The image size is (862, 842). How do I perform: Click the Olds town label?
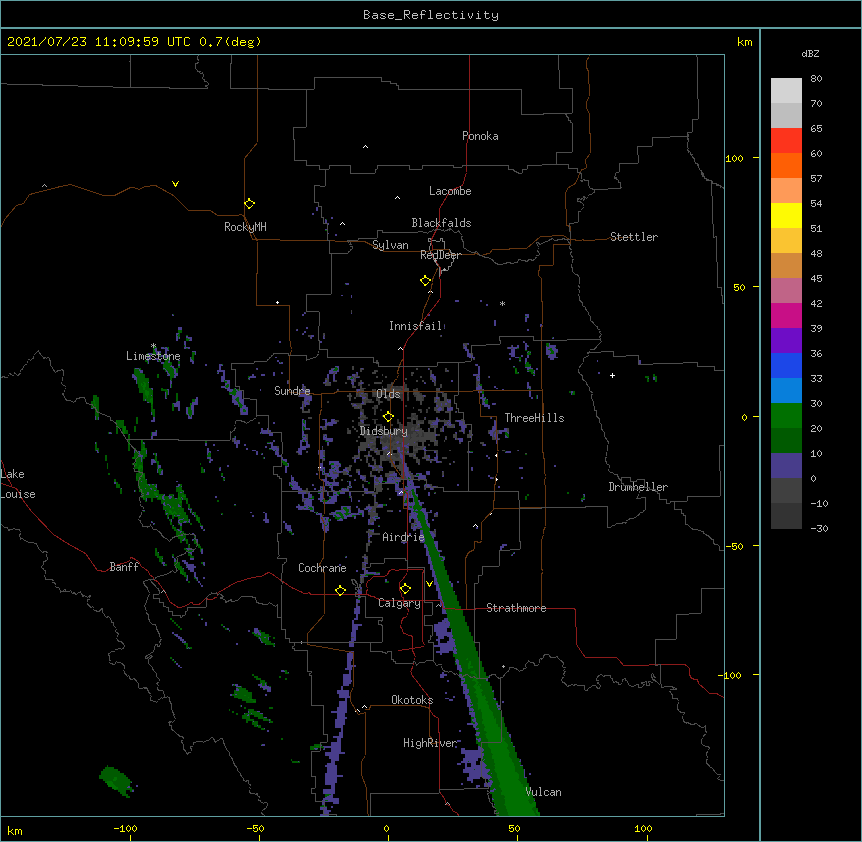tap(388, 394)
